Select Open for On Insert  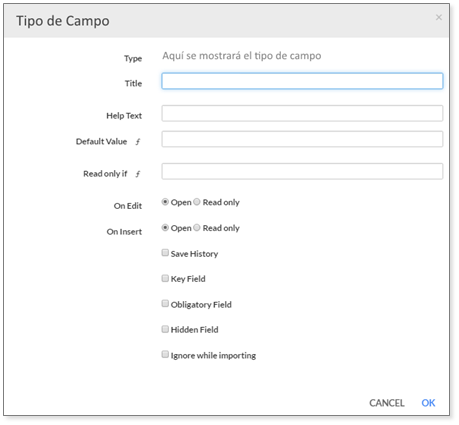click(165, 227)
